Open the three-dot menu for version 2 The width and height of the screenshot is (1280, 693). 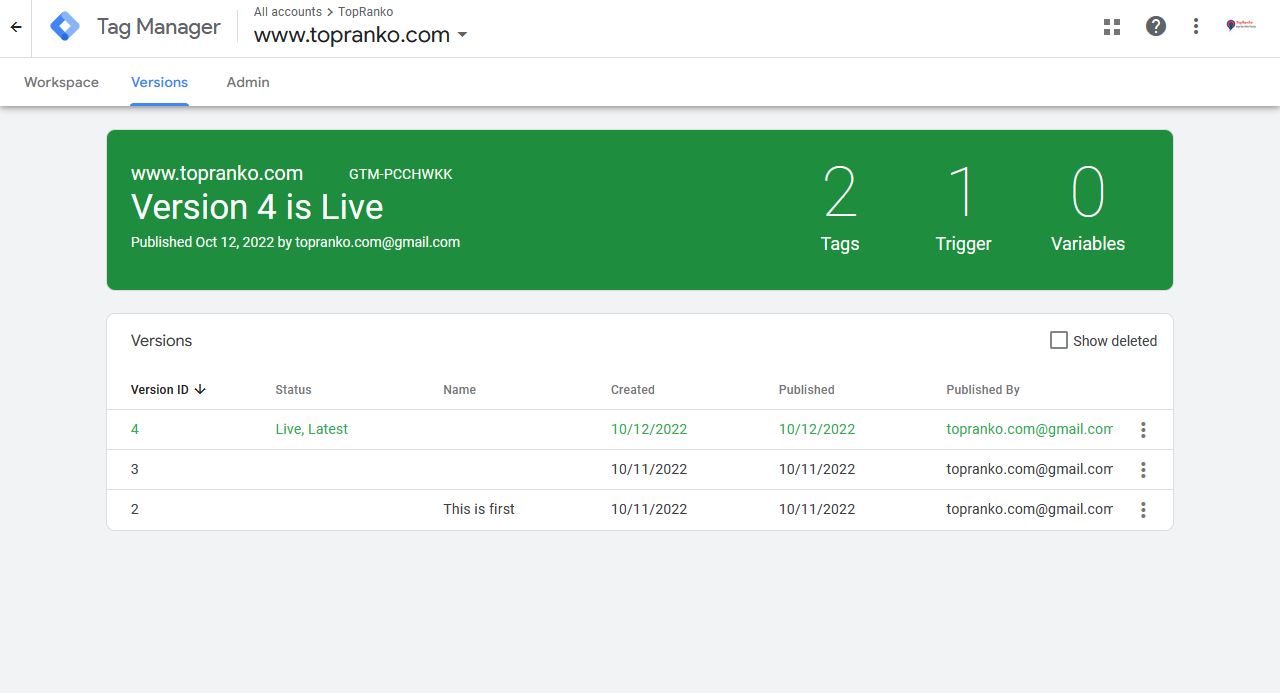point(1143,510)
